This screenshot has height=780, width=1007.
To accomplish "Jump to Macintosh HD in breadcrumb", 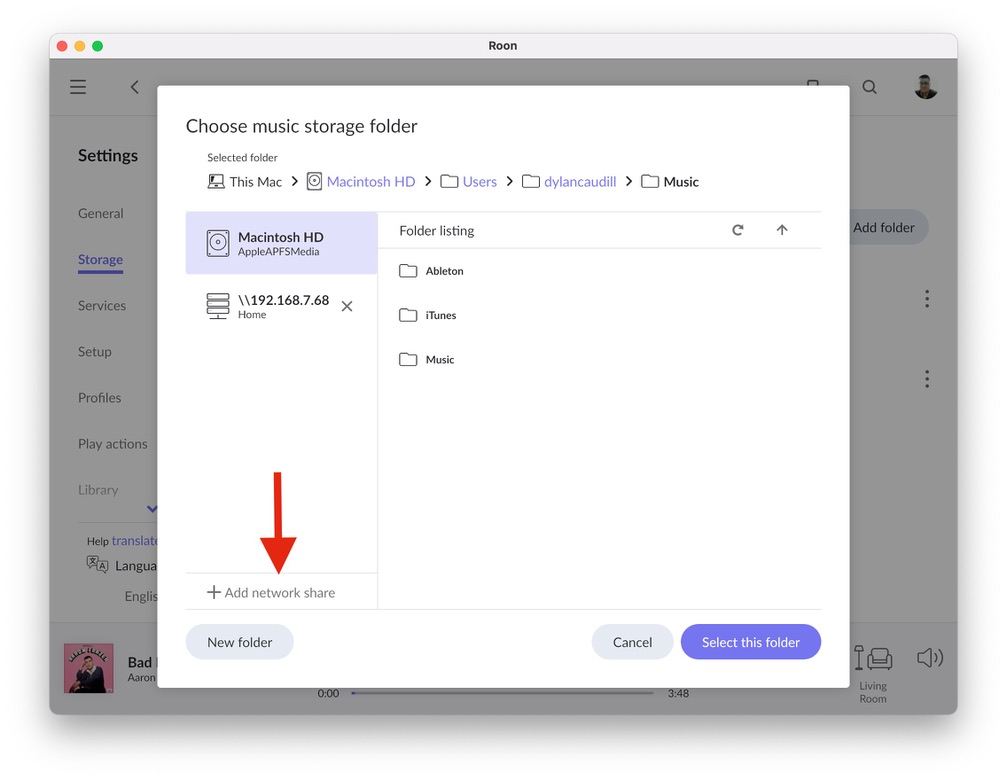I will point(361,182).
